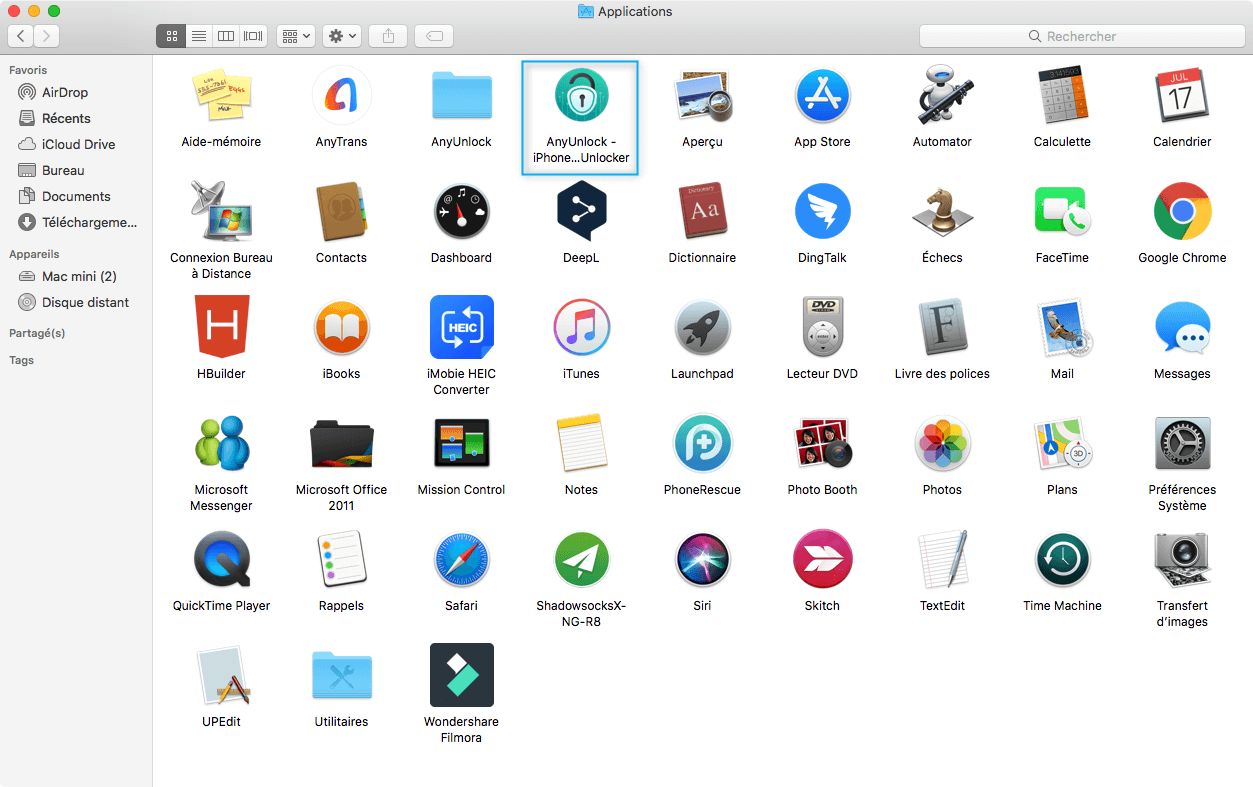Go back with the back arrow
The image size is (1253, 787).
tap(21, 36)
